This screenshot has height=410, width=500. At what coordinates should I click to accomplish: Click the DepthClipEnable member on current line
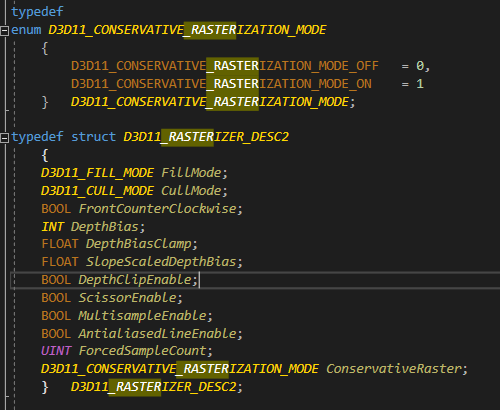(x=135, y=280)
